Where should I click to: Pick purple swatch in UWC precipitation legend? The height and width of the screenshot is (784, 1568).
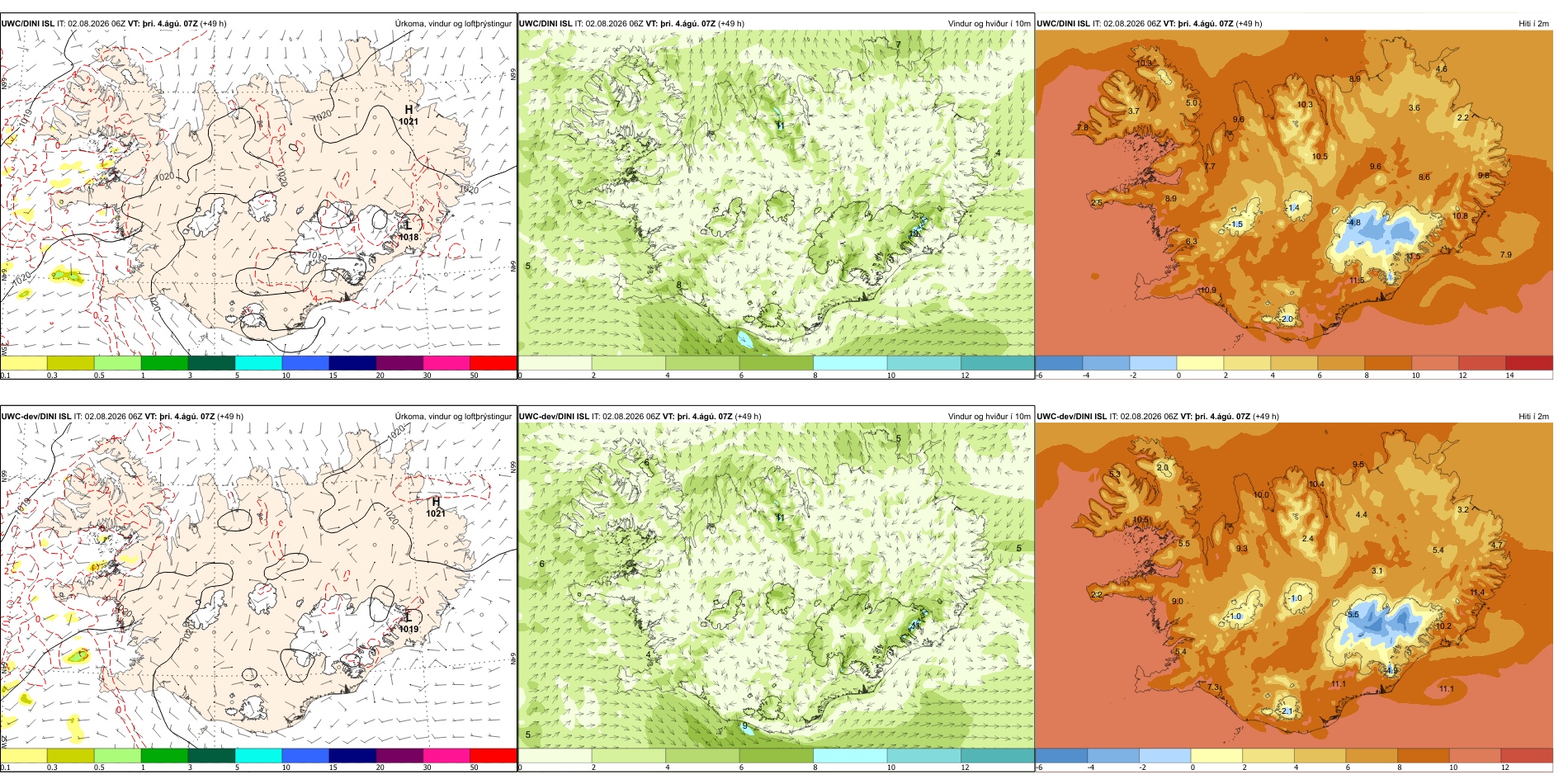click(399, 363)
